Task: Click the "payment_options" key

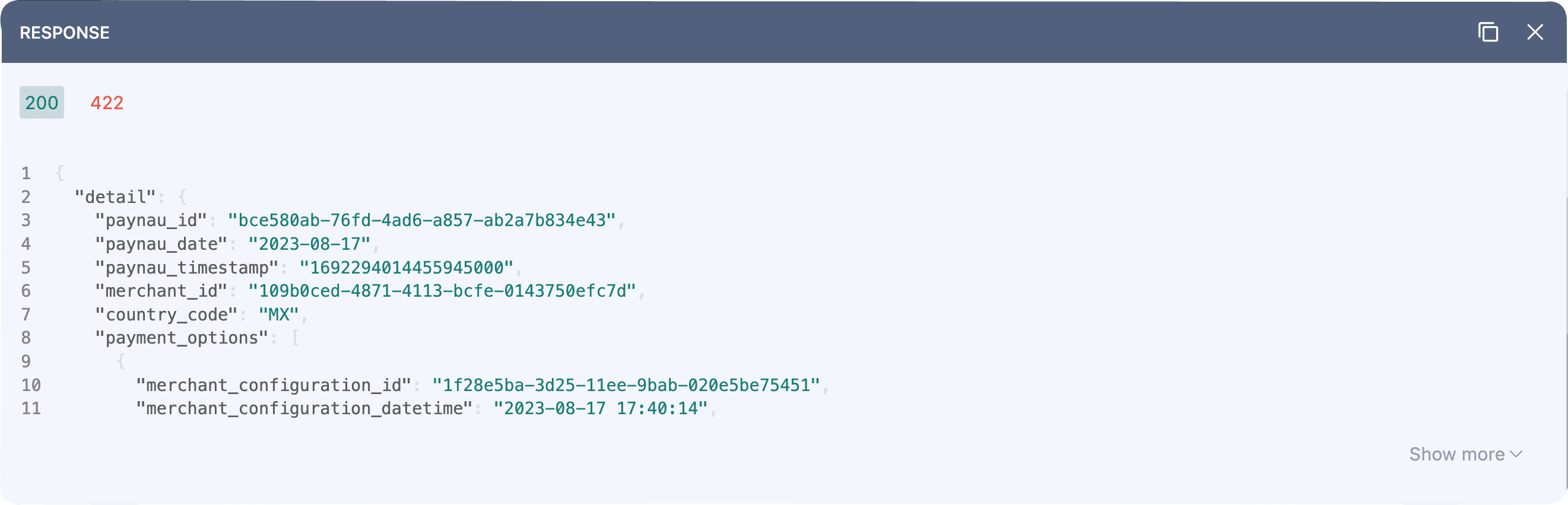Action: 182,338
